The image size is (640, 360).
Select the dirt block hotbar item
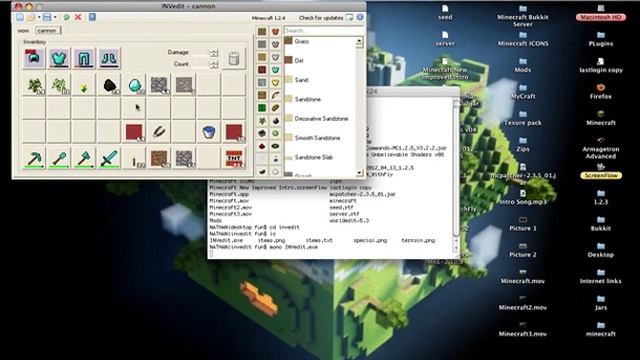click(159, 158)
